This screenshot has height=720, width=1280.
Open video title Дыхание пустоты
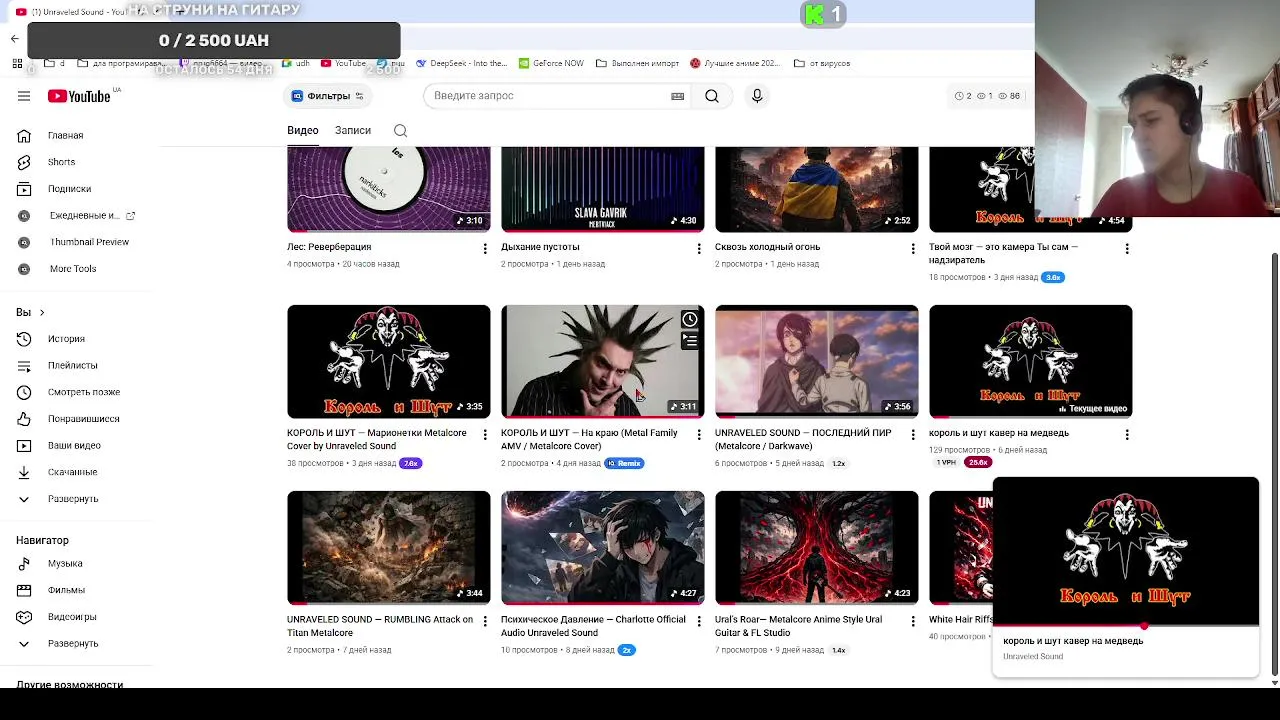(540, 247)
